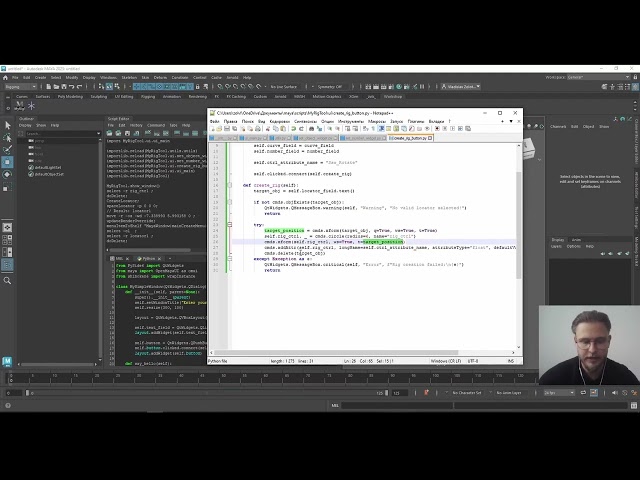This screenshot has height=480, width=640.
Task: Toggle the Outliner layout button in the left sidebar
Action: point(7,265)
